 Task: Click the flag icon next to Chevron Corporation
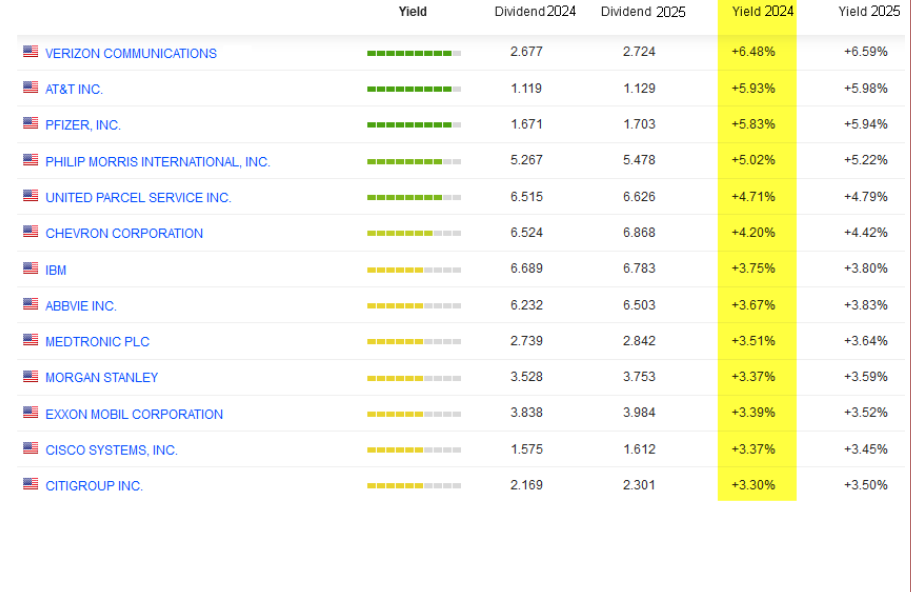(30, 232)
